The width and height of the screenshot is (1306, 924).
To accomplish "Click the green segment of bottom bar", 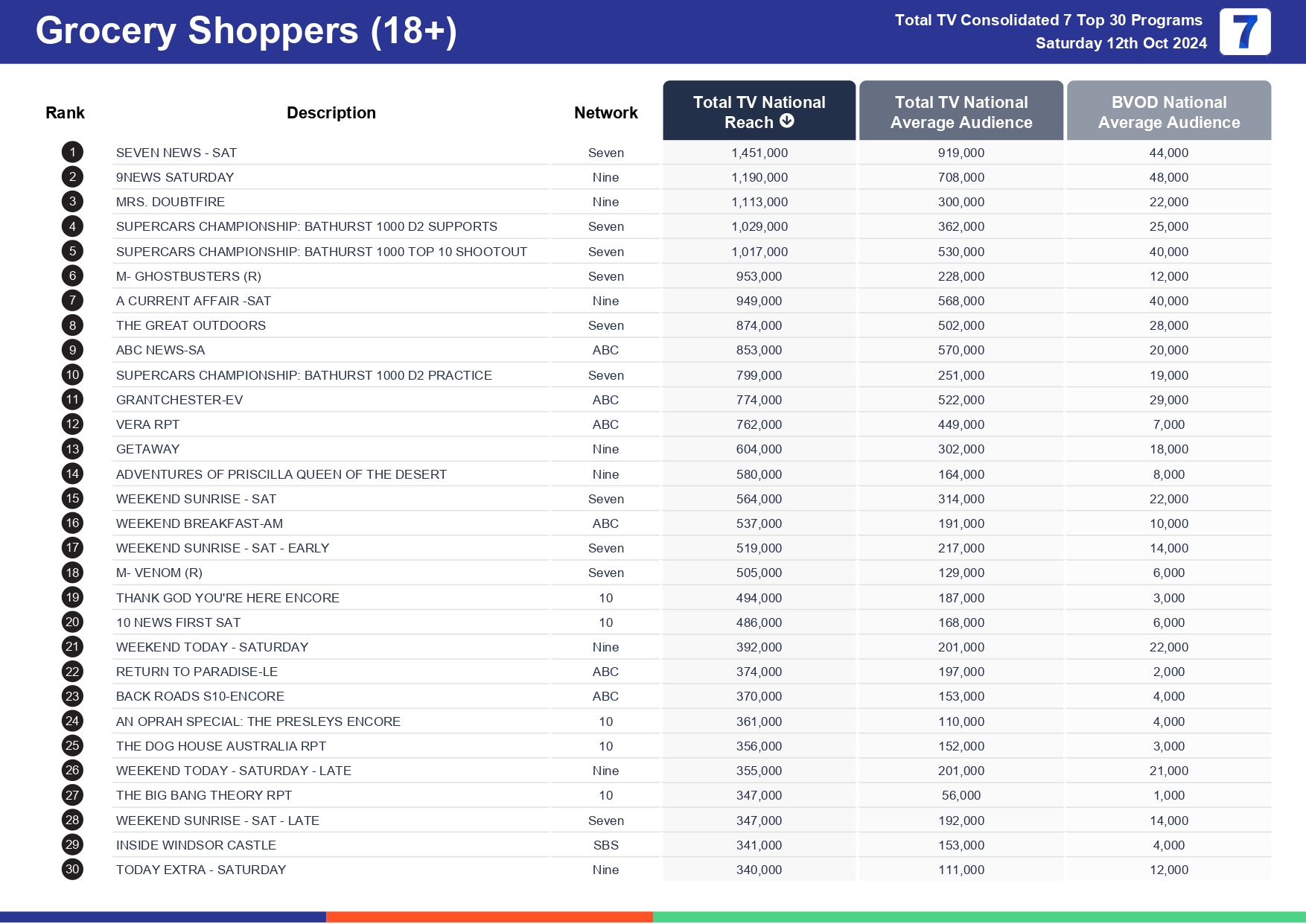I will (978, 917).
